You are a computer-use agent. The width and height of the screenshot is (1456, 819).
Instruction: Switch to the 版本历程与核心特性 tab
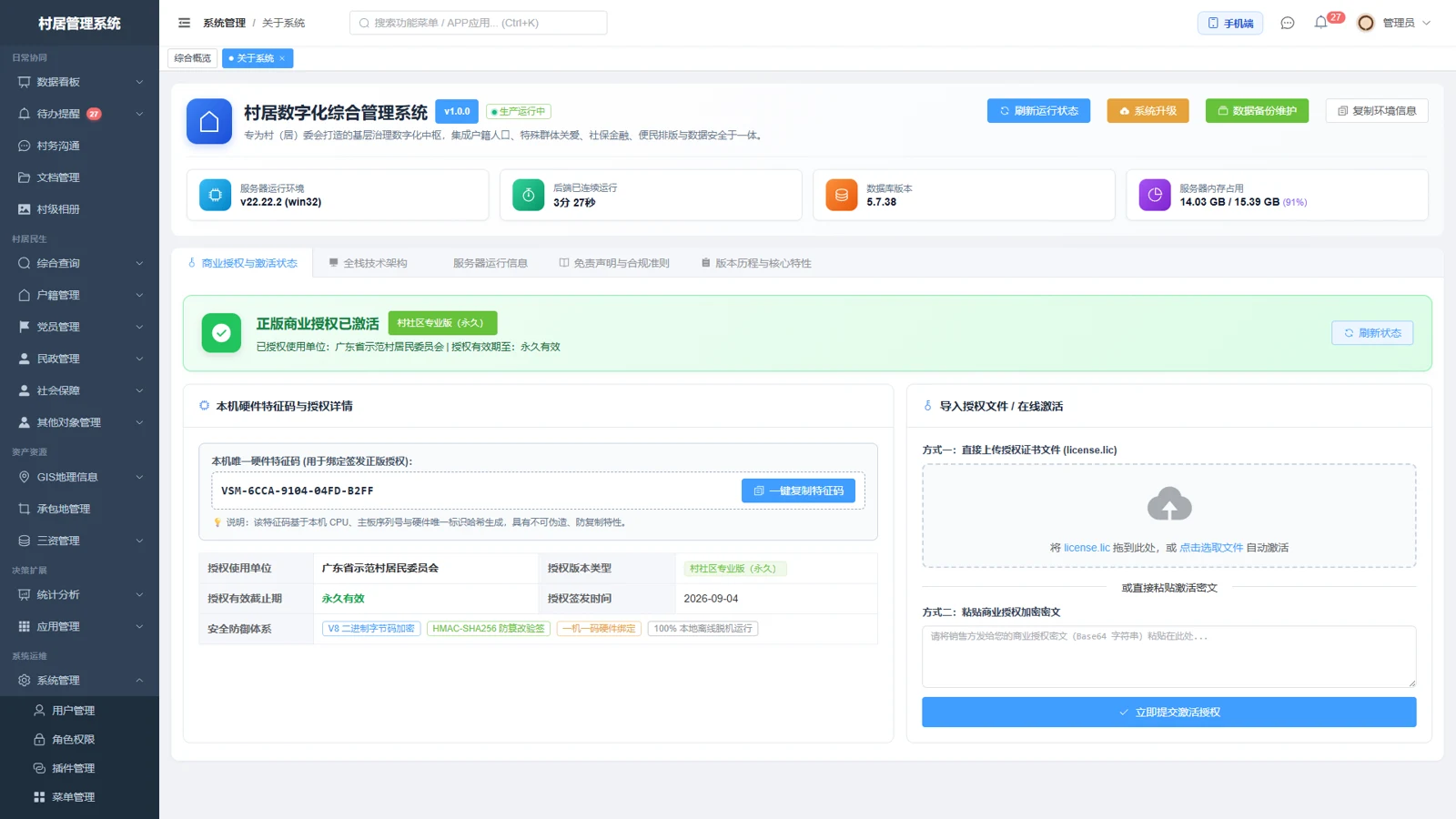[x=756, y=263]
